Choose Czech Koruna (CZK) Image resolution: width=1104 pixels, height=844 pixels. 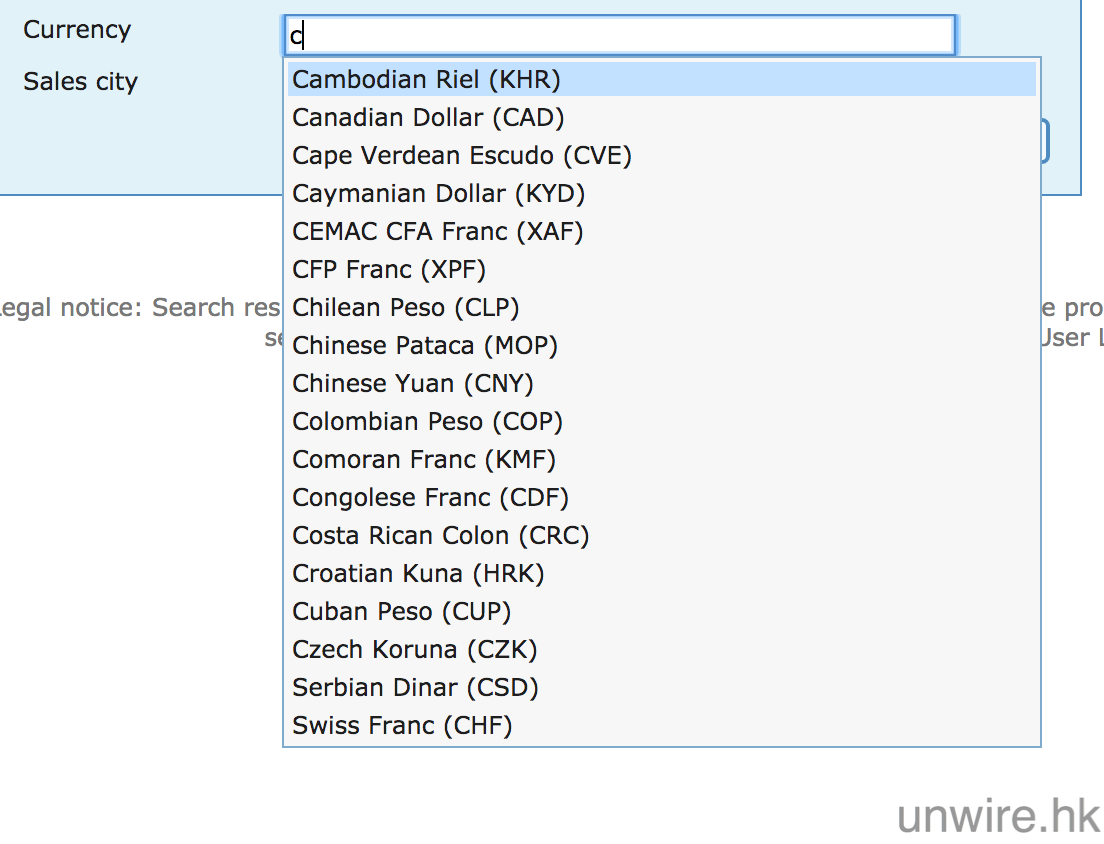click(414, 650)
